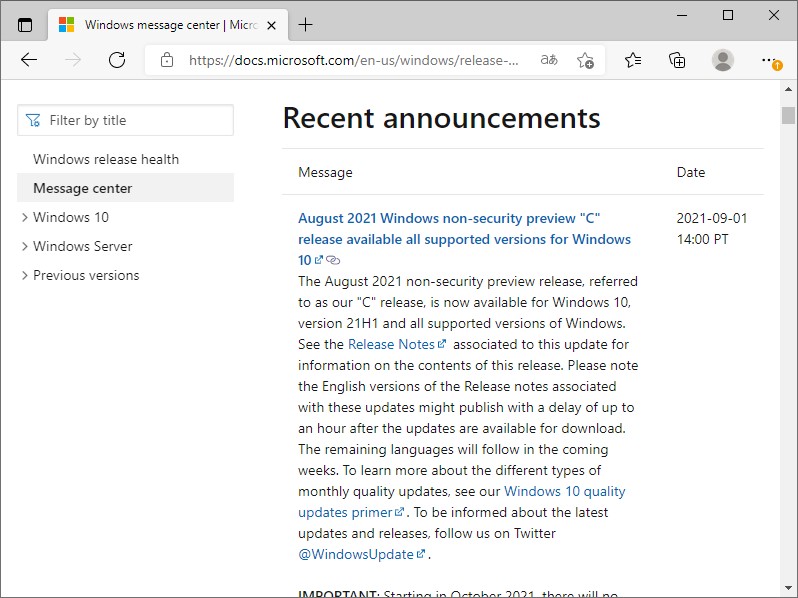Expand the Windows 10 chevron
Image resolution: width=798 pixels, height=598 pixels.
click(24, 217)
